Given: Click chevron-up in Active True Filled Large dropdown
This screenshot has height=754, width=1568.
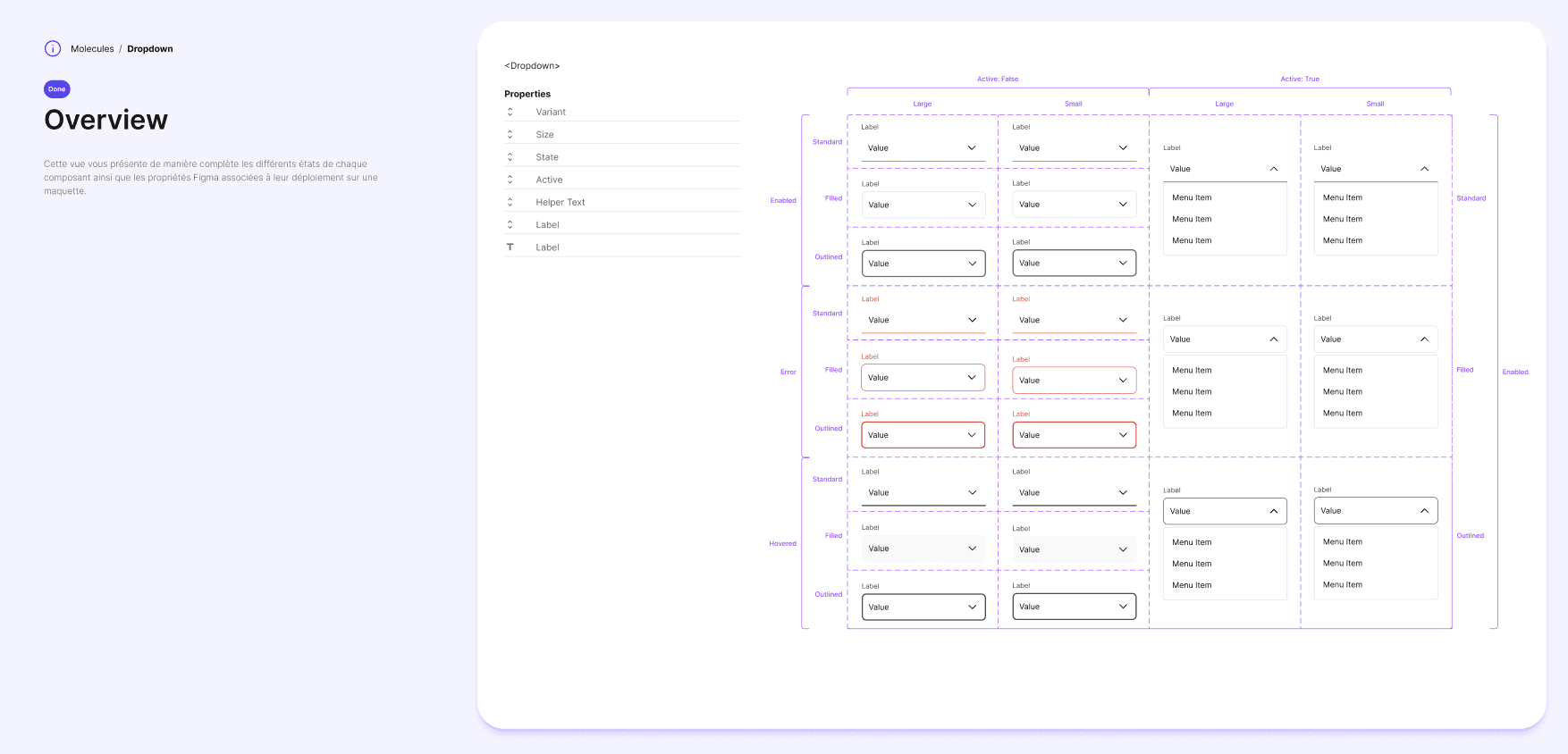Looking at the screenshot, I should tap(1274, 339).
